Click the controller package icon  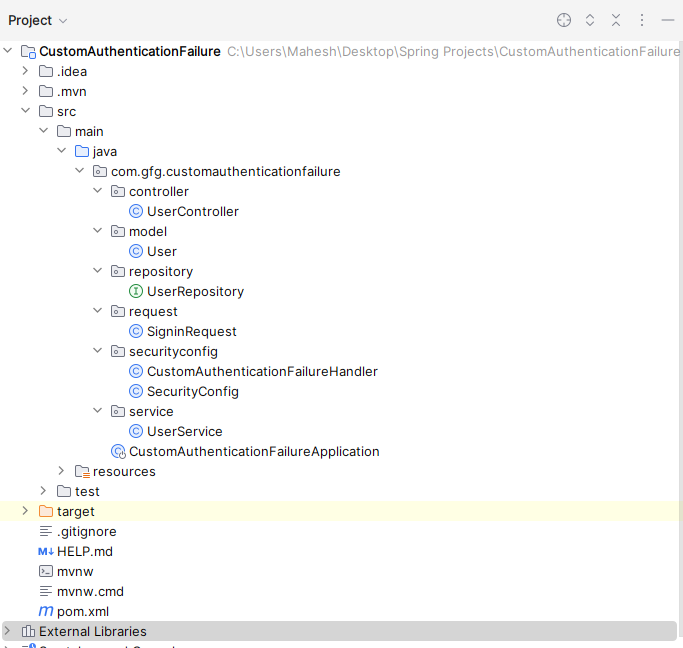118,191
